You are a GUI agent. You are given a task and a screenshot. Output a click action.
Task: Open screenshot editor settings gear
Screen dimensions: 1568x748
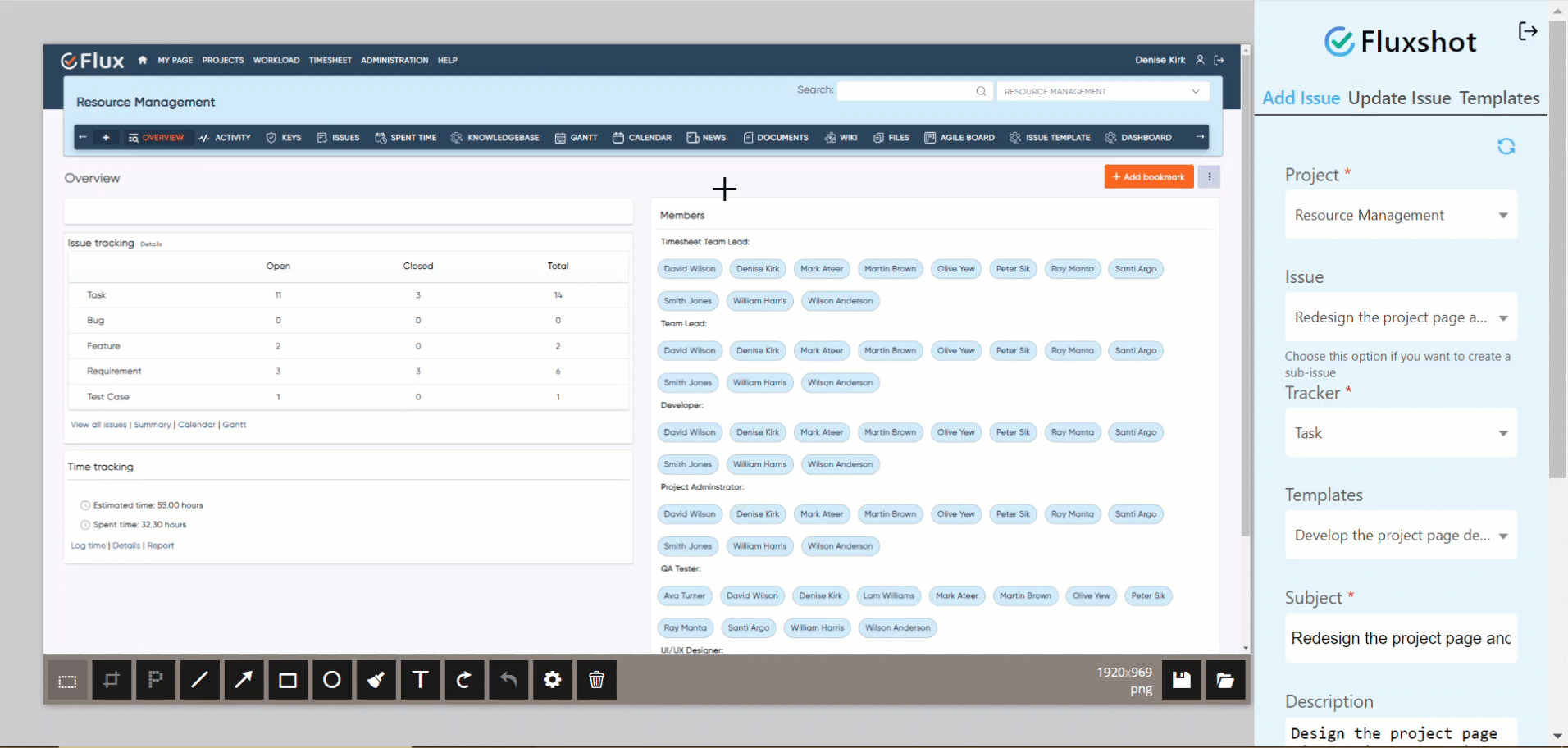[552, 680]
